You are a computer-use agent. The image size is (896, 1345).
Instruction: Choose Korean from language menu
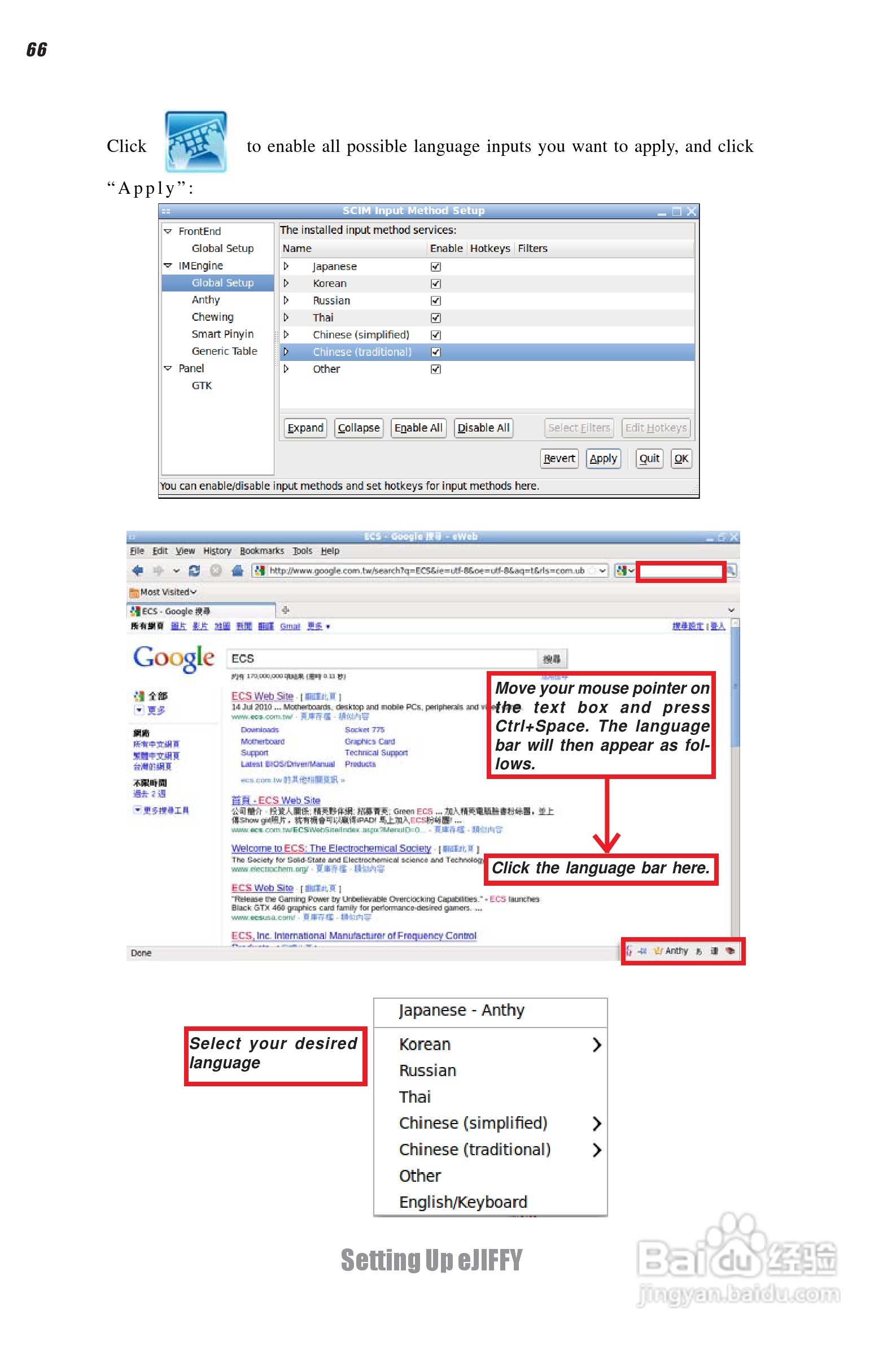(x=490, y=1045)
